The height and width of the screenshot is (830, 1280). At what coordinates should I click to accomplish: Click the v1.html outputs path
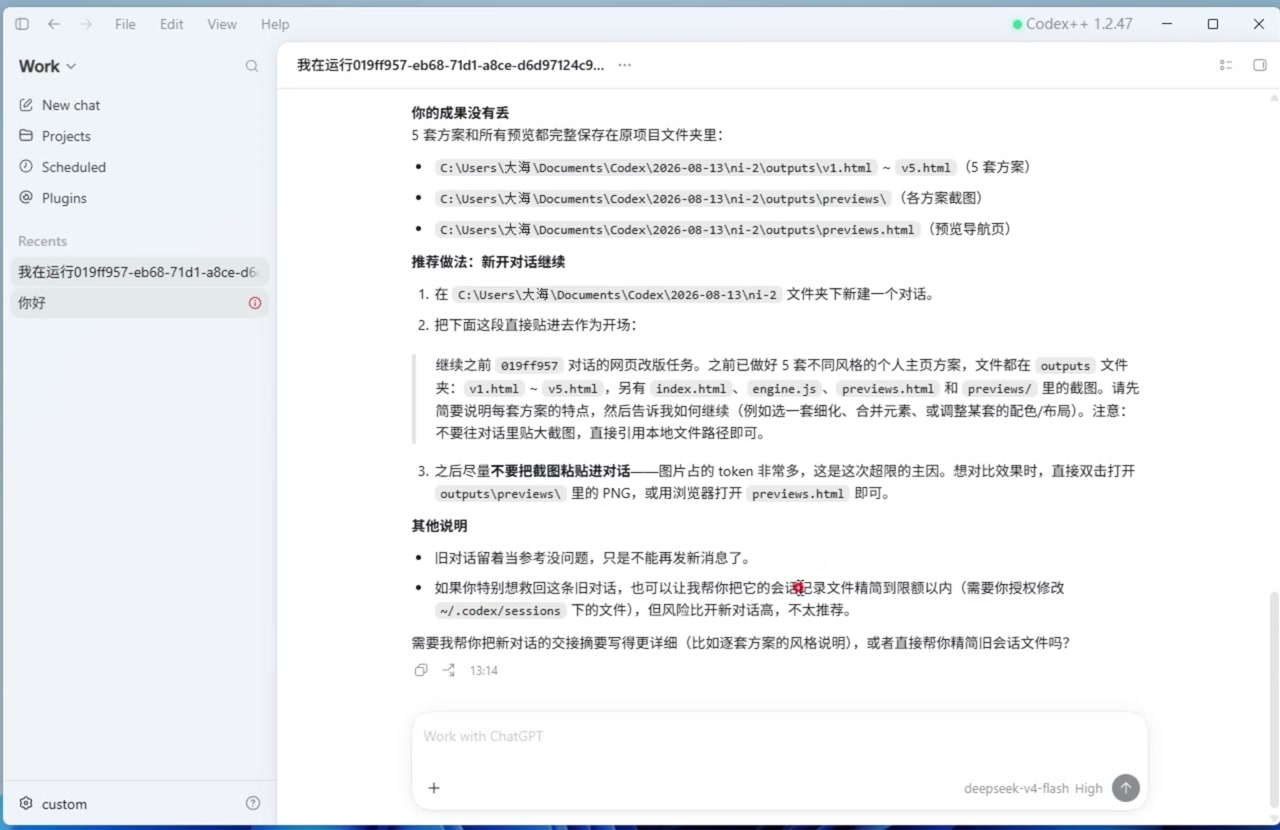(656, 168)
